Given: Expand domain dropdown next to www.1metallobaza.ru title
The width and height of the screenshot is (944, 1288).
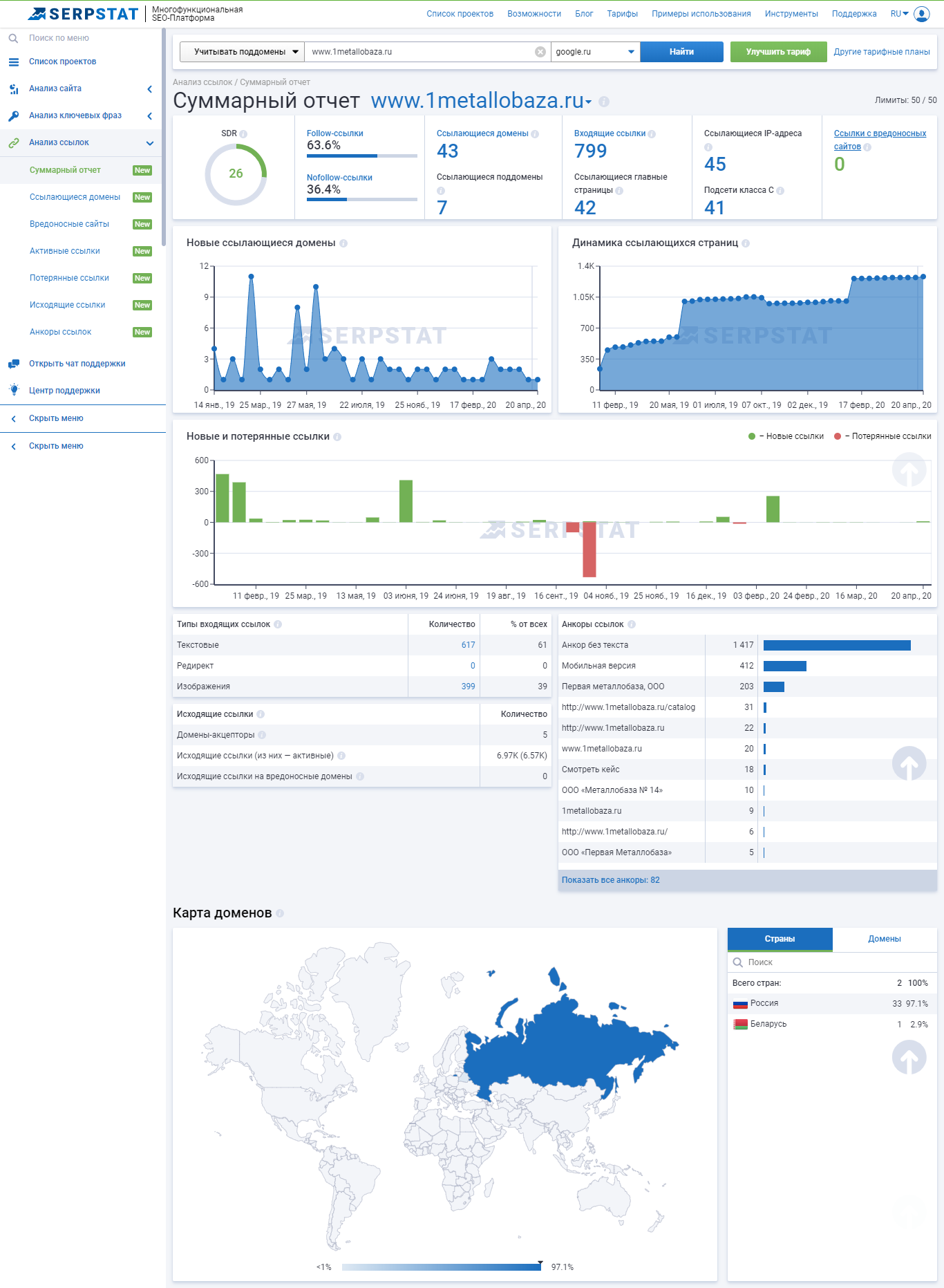Looking at the screenshot, I should coord(589,102).
